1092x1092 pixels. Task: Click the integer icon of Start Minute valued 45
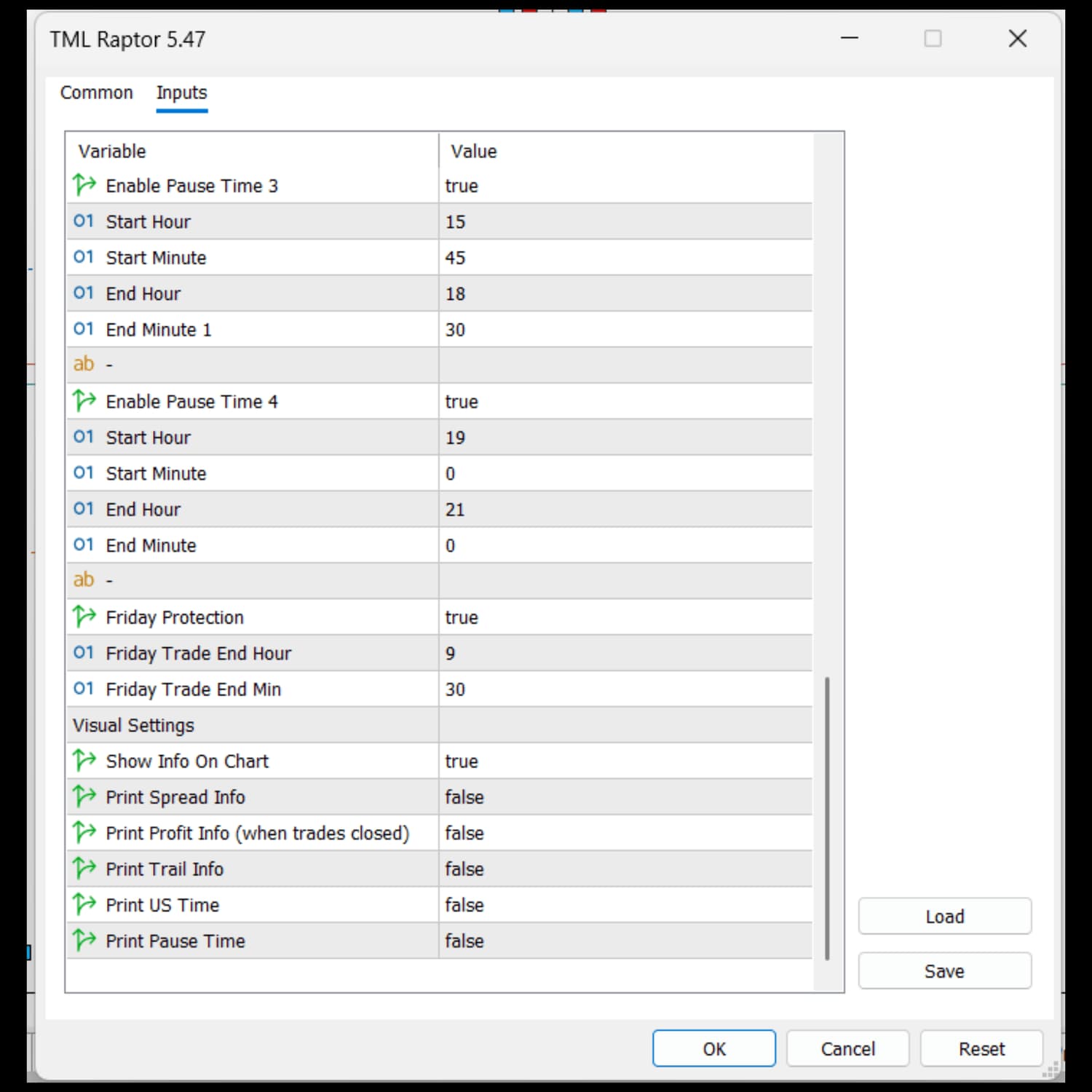[x=84, y=257]
